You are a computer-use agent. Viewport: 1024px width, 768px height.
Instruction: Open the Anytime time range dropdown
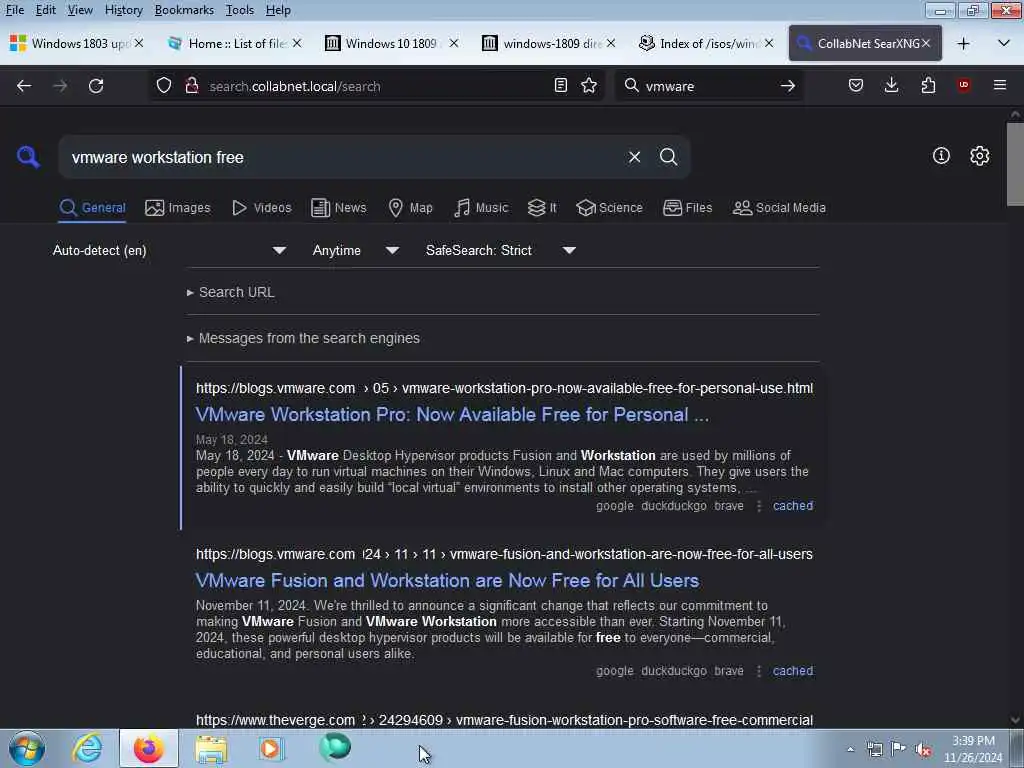click(x=355, y=250)
